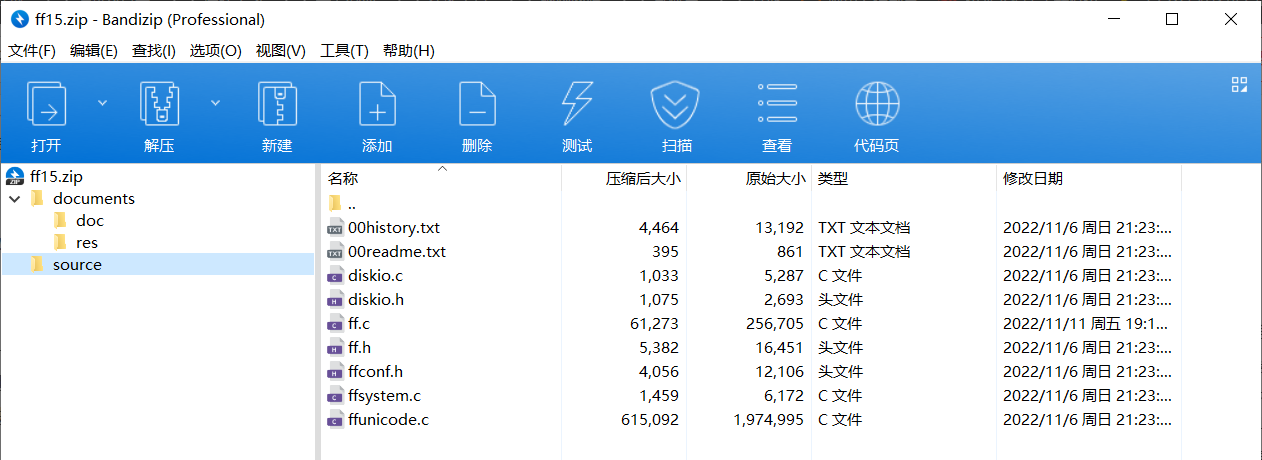Click C file icon of ffsystem.c
This screenshot has height=460, width=1262.
(x=335, y=396)
